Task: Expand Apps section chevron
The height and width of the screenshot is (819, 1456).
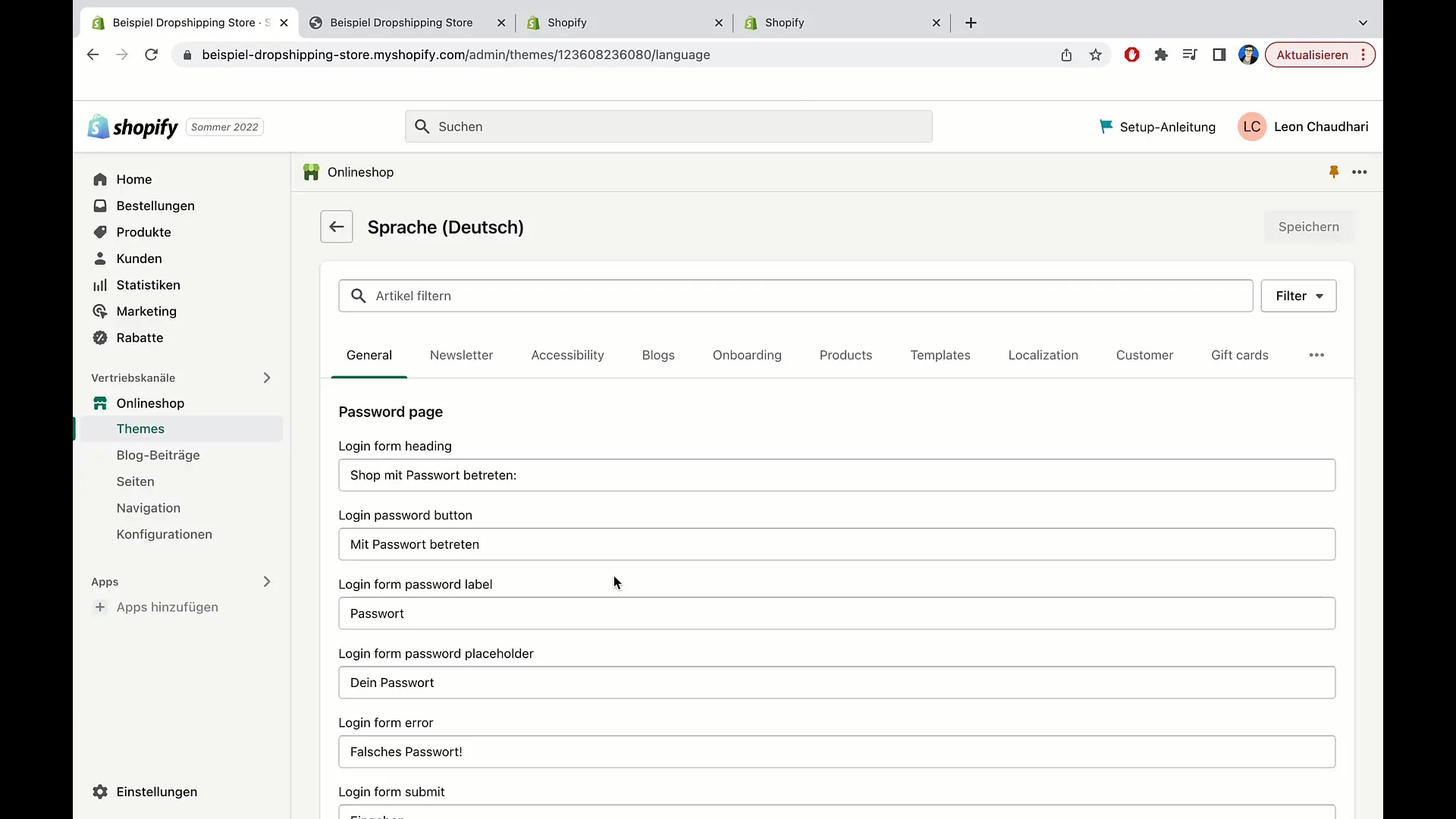Action: 267,582
